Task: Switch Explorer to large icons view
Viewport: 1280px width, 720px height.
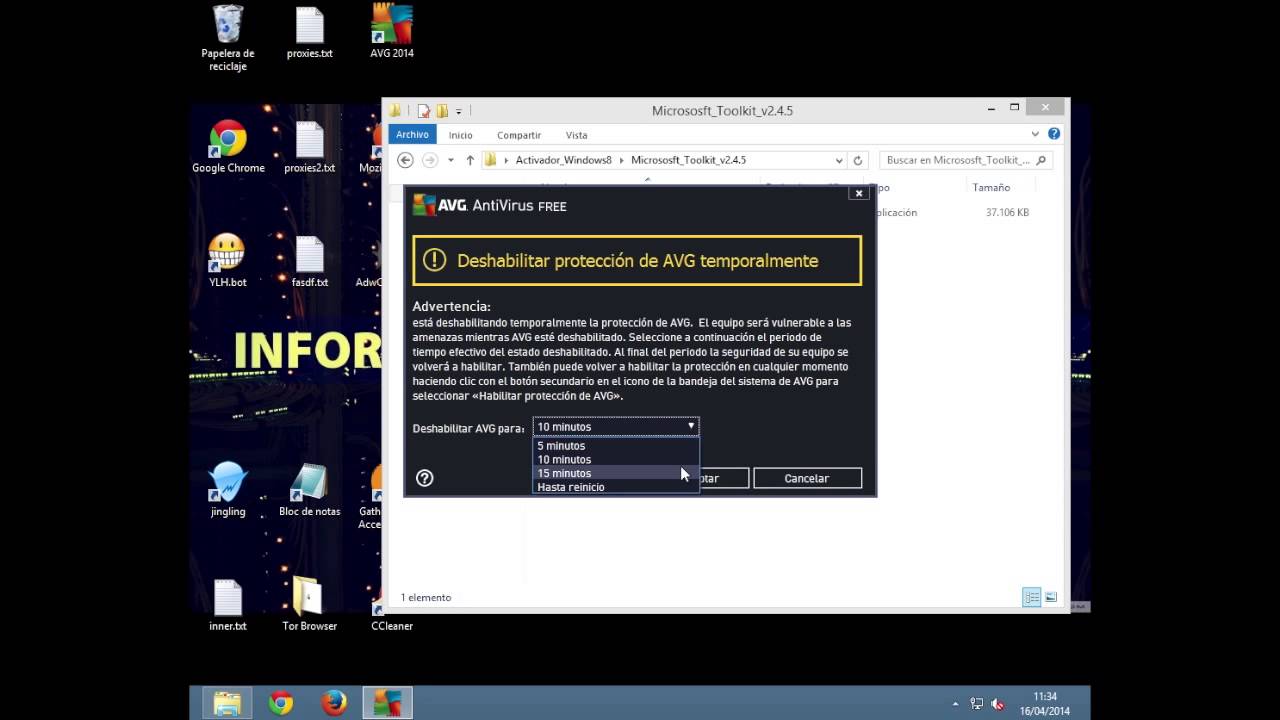Action: pos(1051,597)
